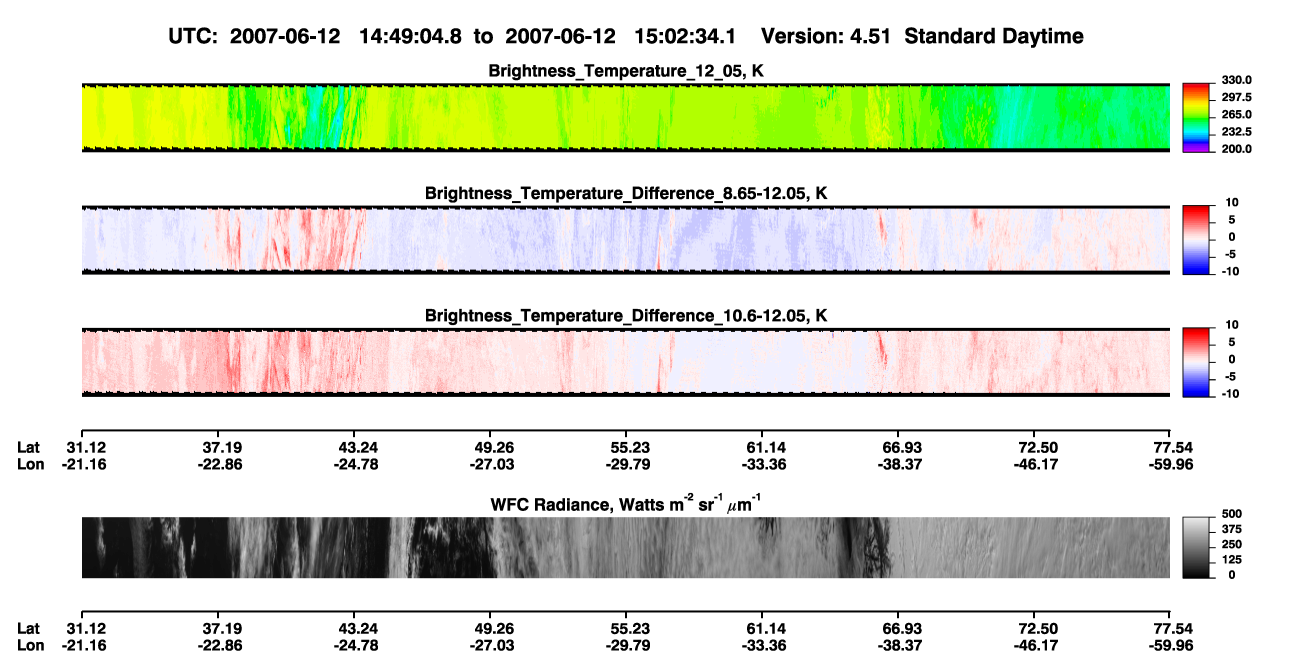The image size is (1300, 667).
Task: Click the WFC Radiance plot title
Action: pyautogui.click(x=626, y=503)
